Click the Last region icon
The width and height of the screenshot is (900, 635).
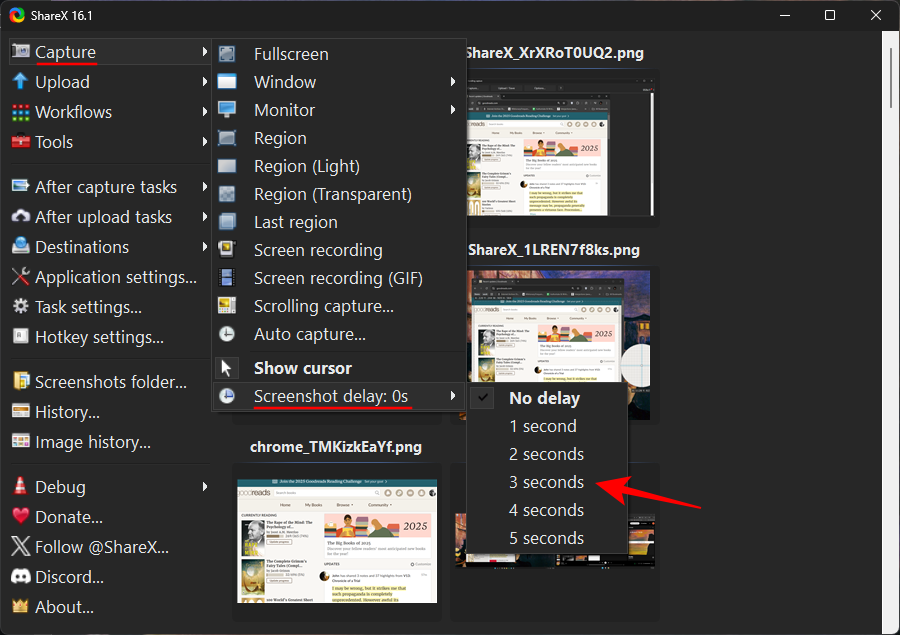pos(228,222)
